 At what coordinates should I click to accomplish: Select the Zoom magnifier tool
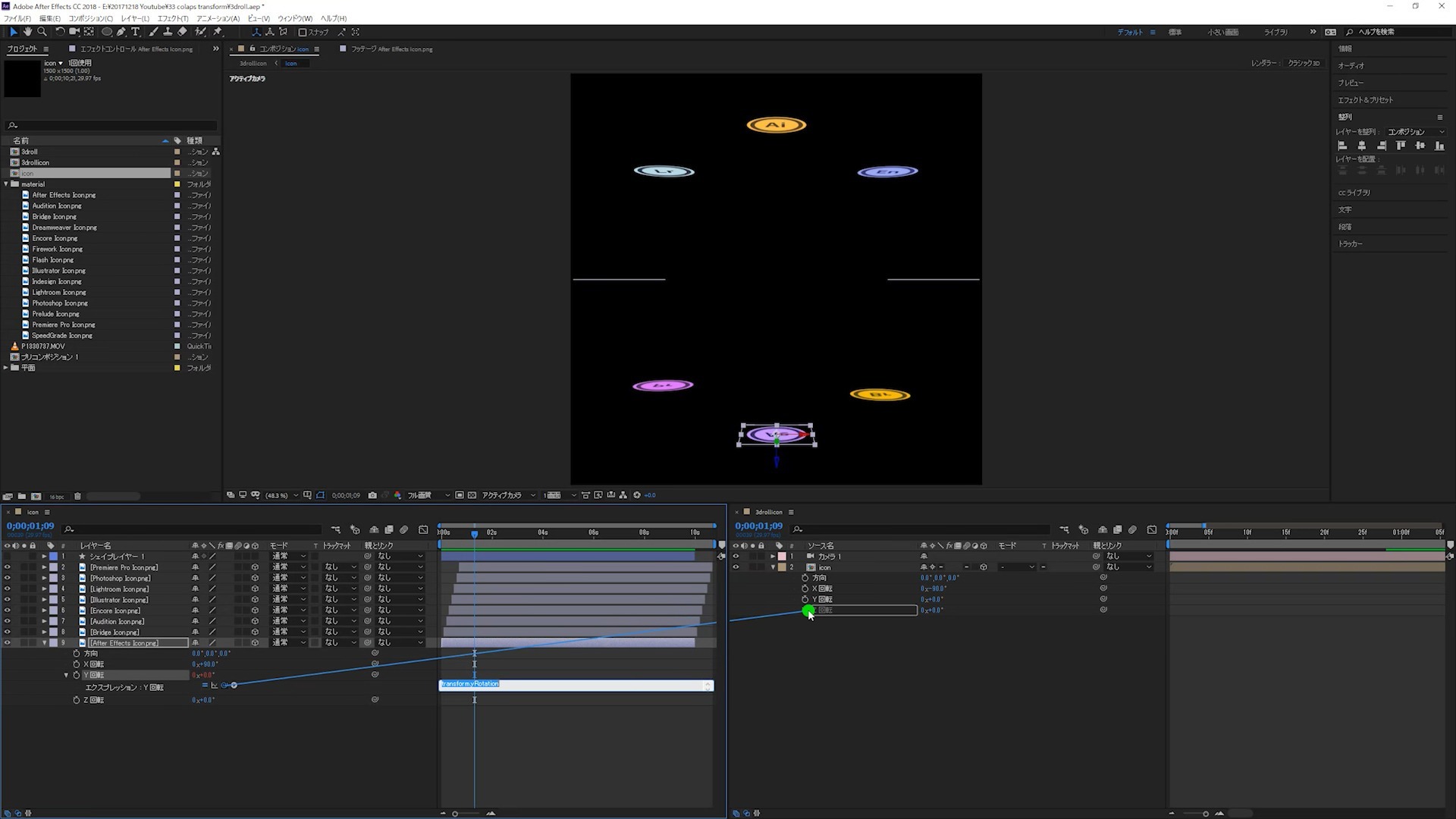[x=42, y=32]
